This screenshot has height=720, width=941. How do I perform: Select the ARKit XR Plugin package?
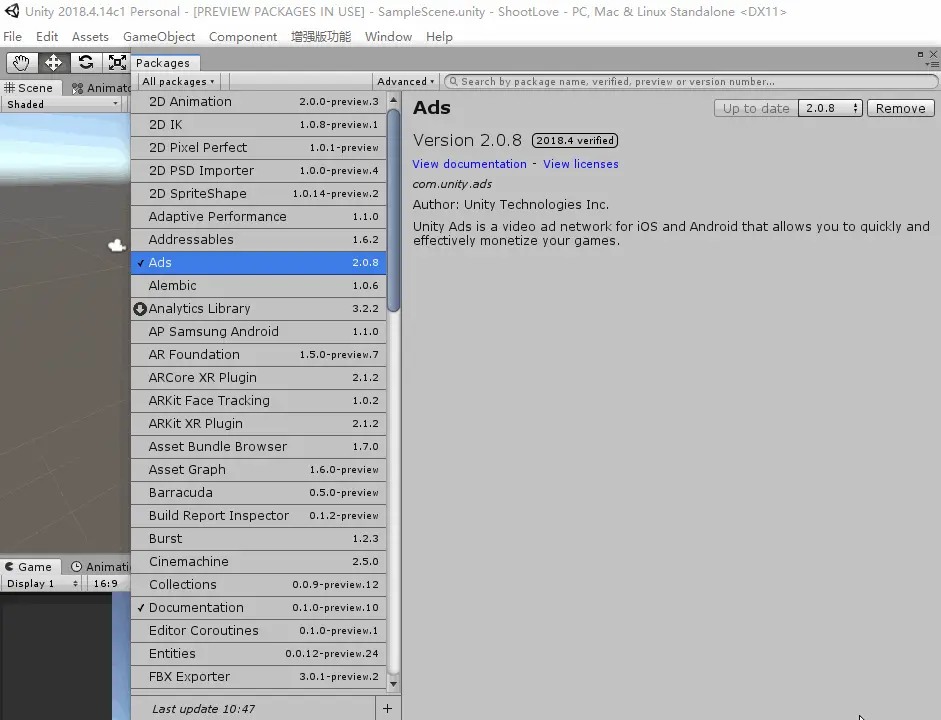[x=259, y=424]
